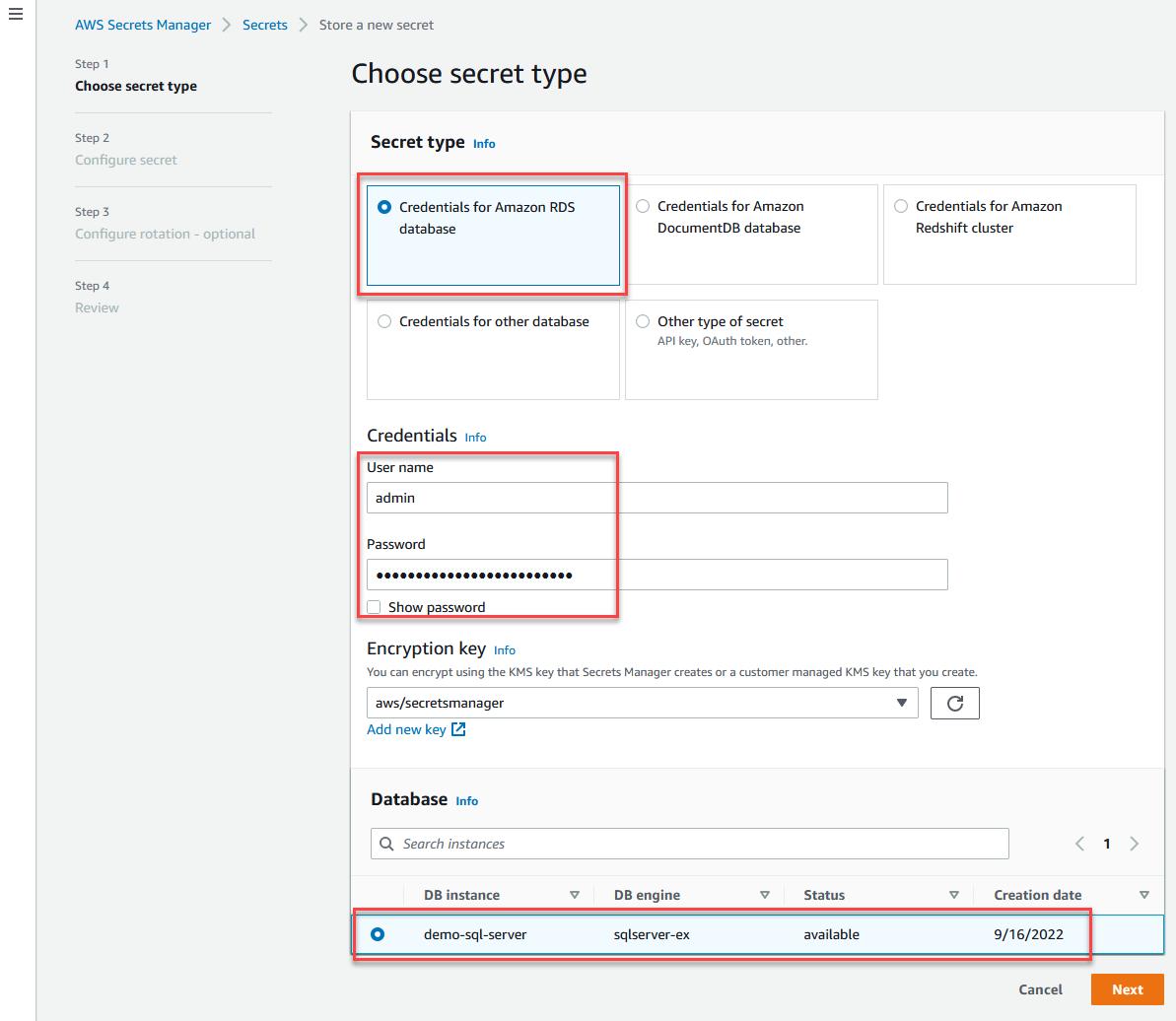
Task: Open Info link next to Encryption key
Action: [x=505, y=650]
